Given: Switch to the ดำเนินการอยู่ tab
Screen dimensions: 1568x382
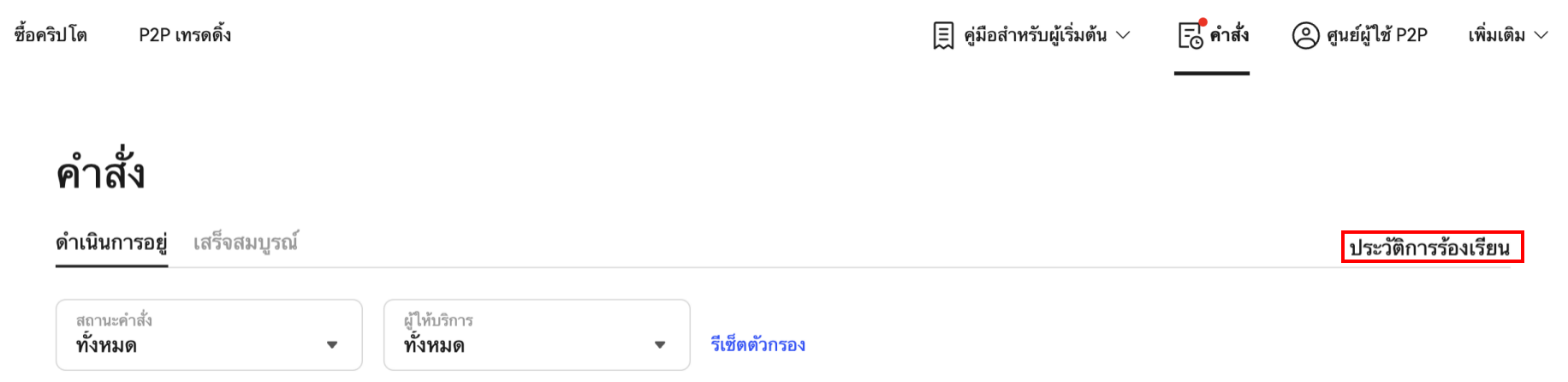Looking at the screenshot, I should pos(111,243).
